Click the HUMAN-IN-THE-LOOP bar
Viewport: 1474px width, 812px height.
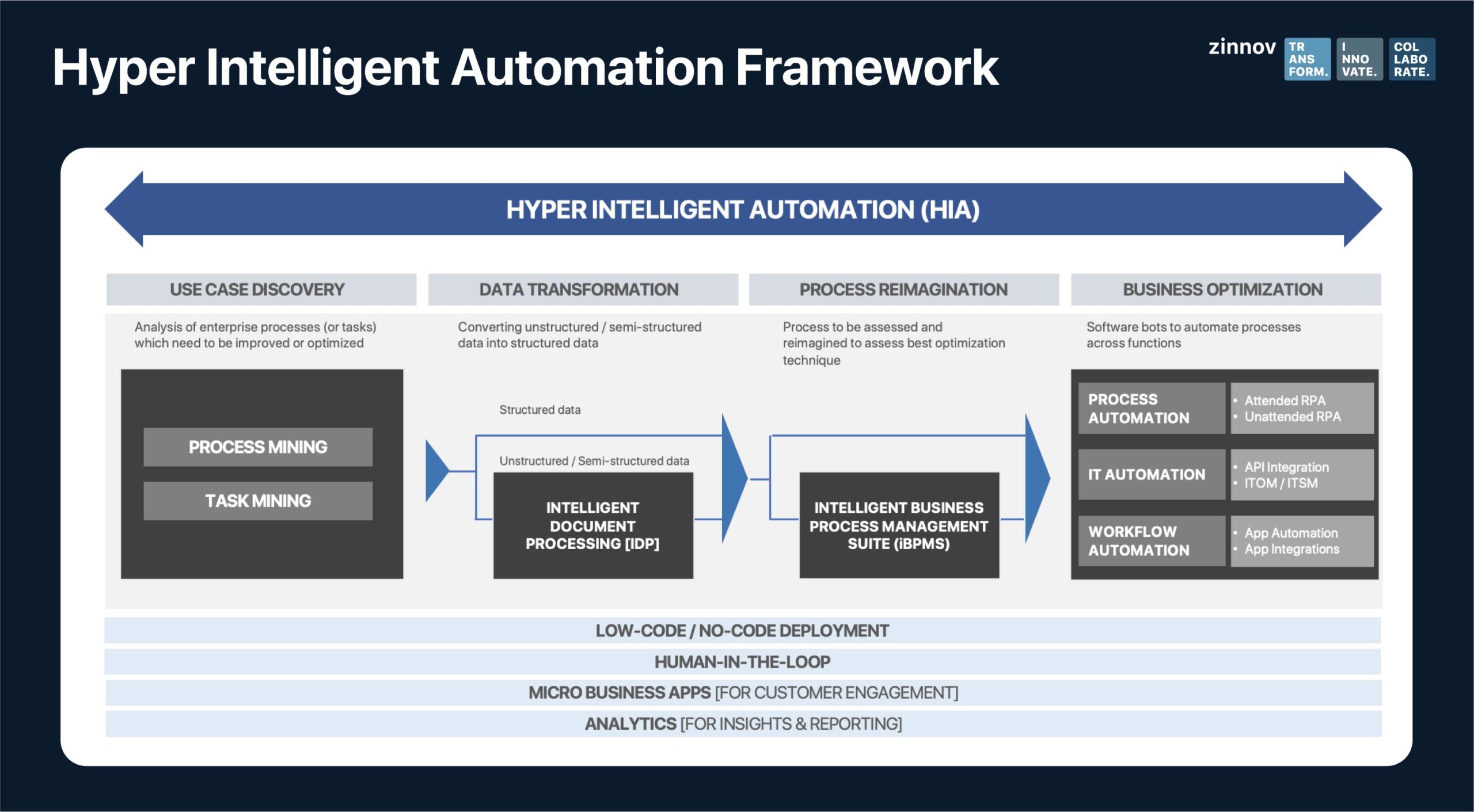[x=742, y=662]
